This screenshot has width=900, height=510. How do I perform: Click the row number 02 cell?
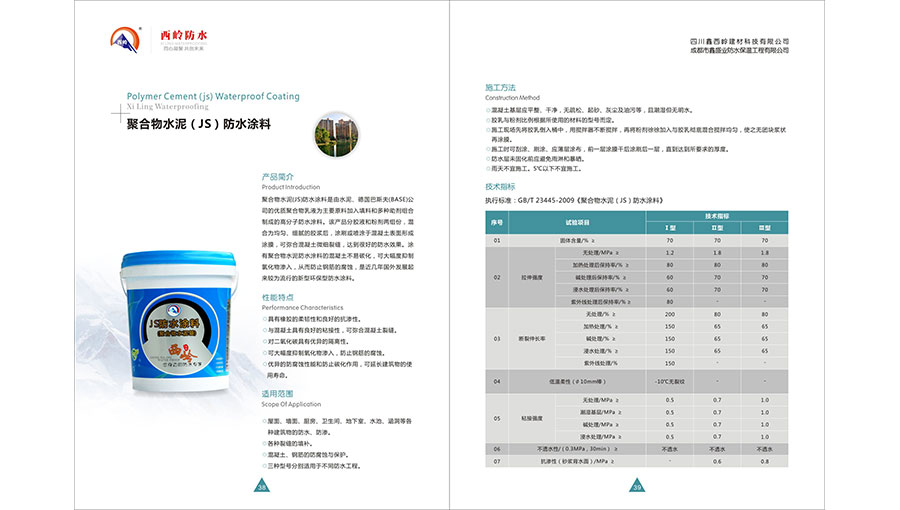(x=497, y=277)
